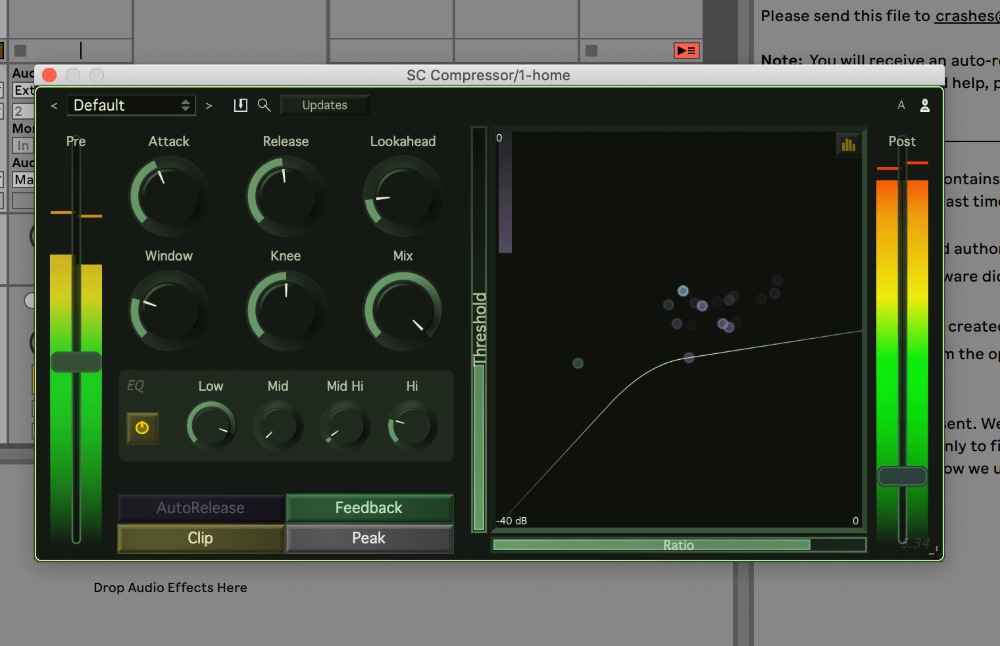
Task: Click the Mix knob
Action: pyautogui.click(x=403, y=309)
